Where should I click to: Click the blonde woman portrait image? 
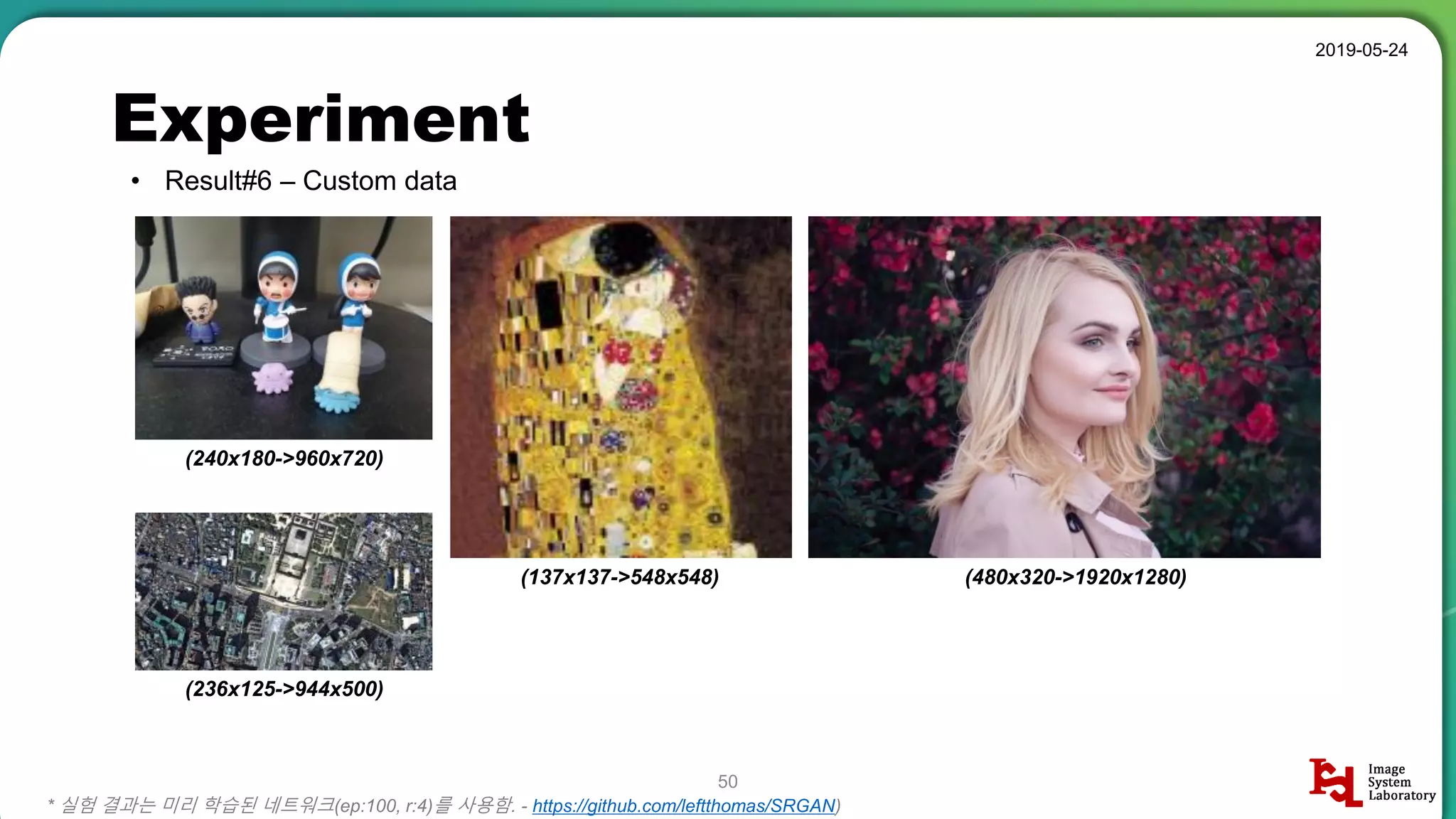[x=1064, y=387]
